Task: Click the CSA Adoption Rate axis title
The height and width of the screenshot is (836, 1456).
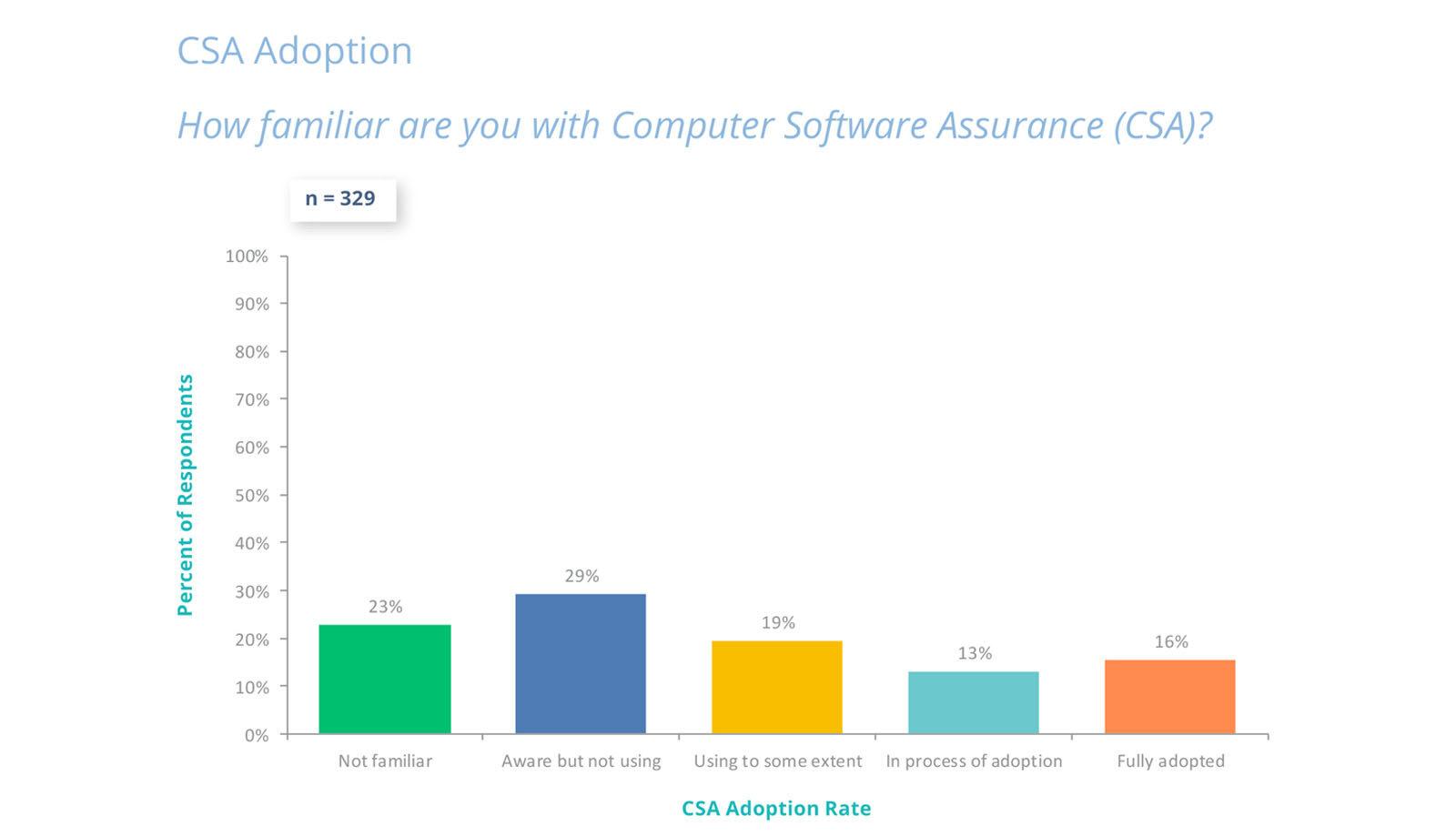Action: 776,809
